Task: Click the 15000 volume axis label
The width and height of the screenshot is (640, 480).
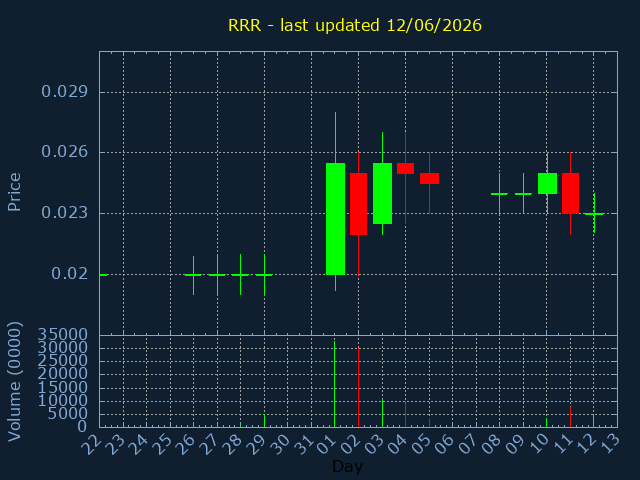Action: [62, 387]
